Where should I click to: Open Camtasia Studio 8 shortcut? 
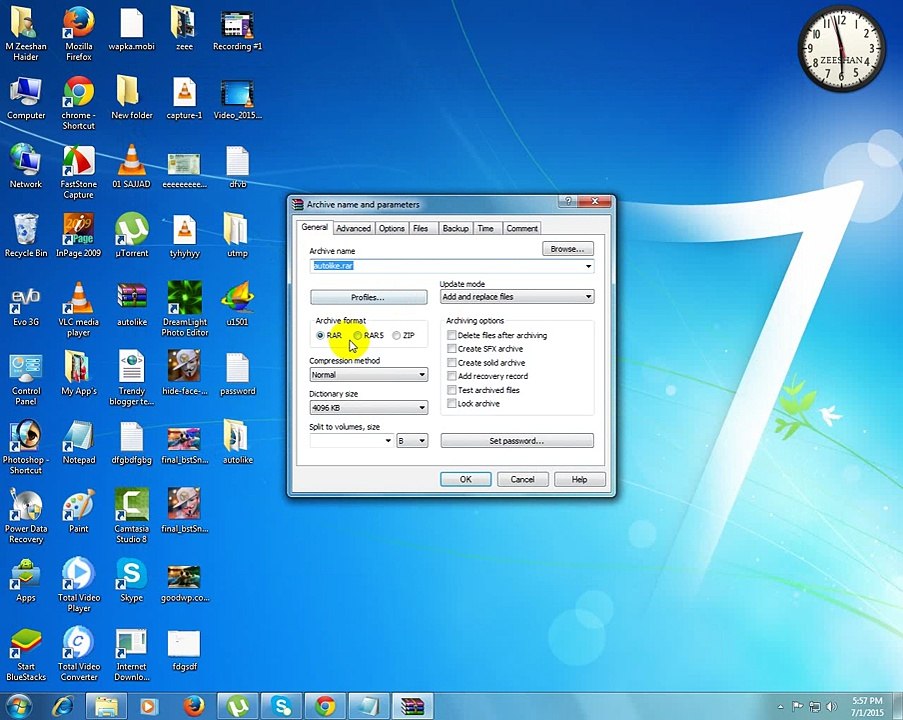point(132,516)
